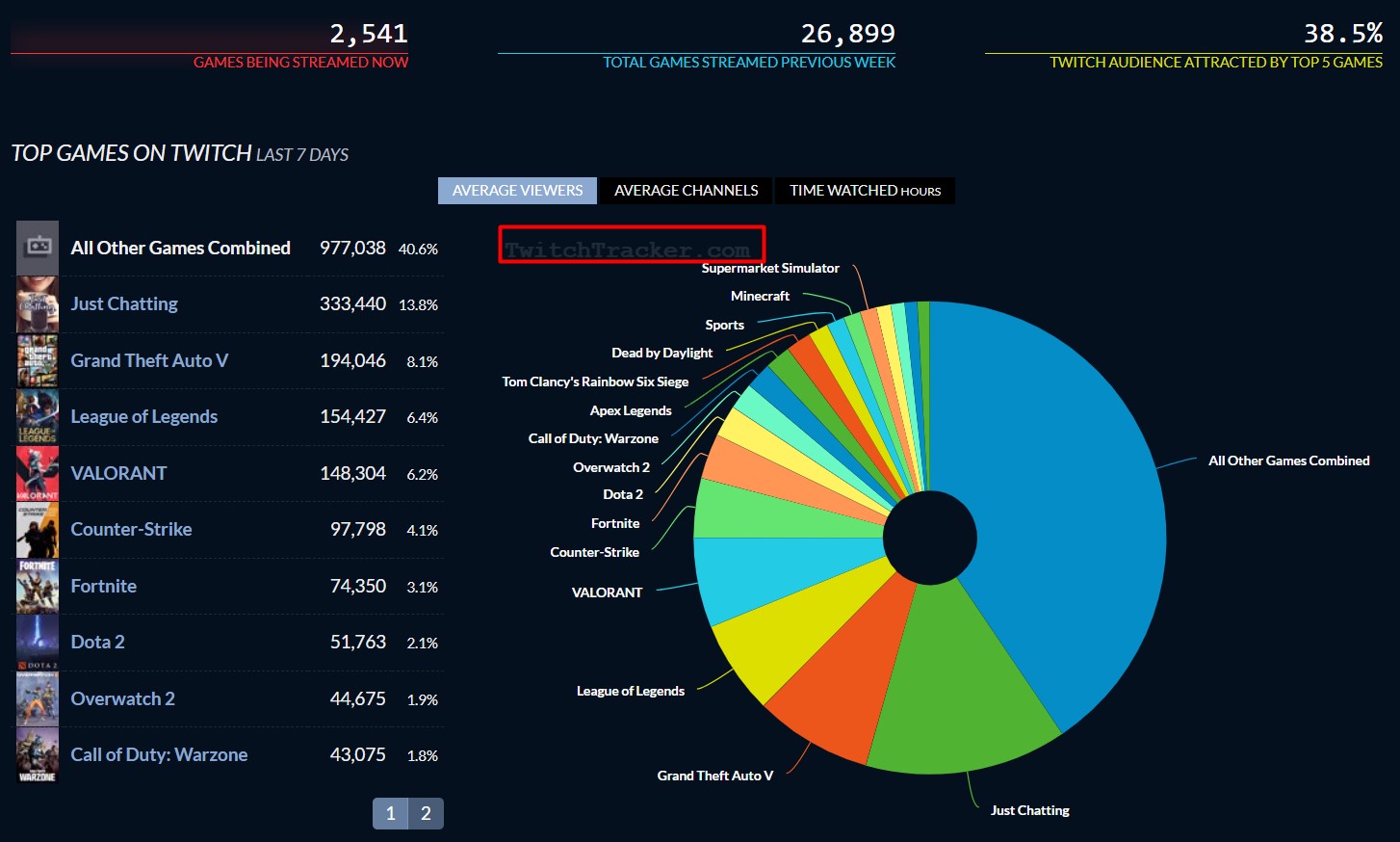Click the League of Legends cover thumbnail
The height and width of the screenshot is (842, 1400).
pos(38,417)
